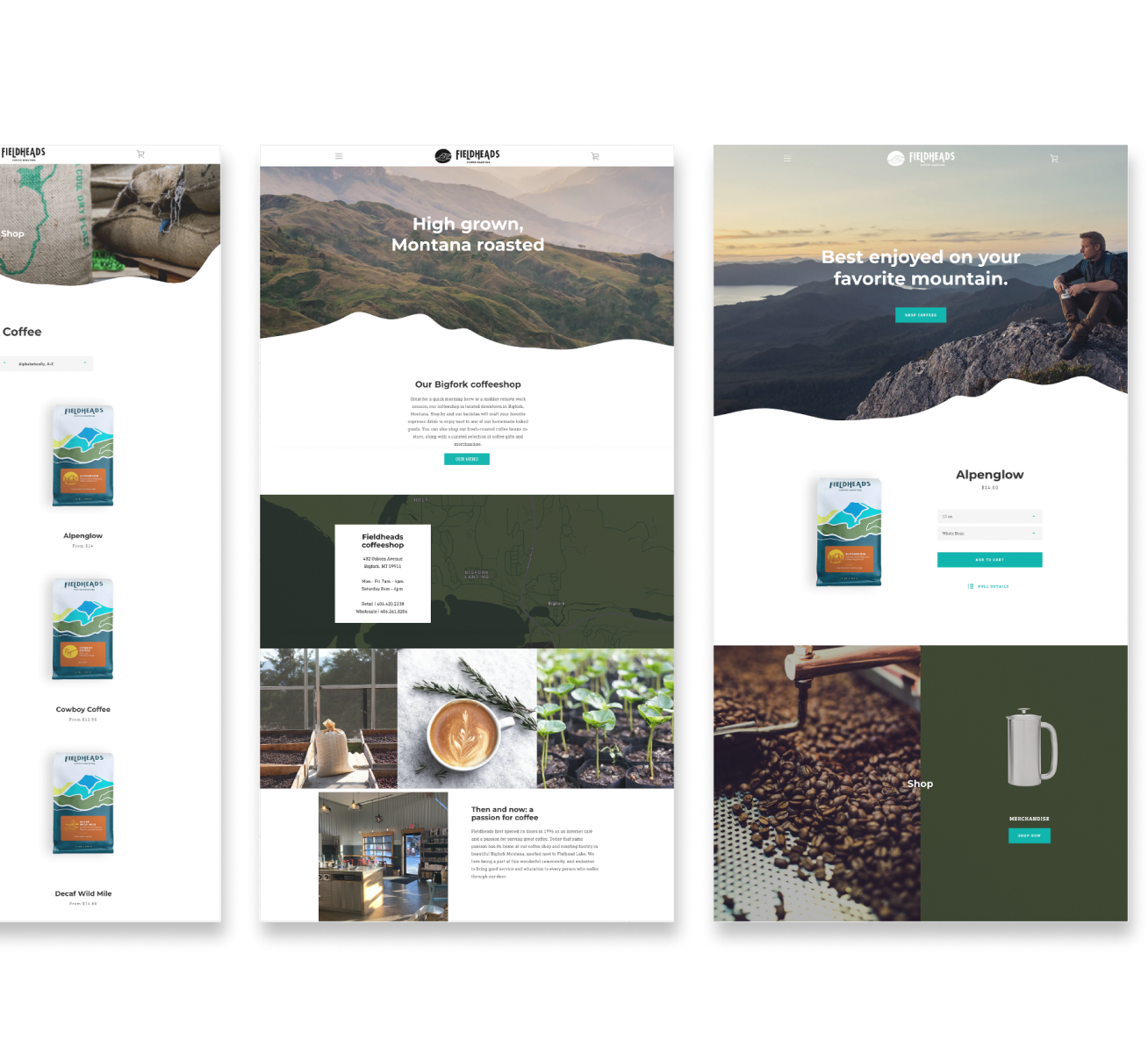Expand the 12 oz size dropdown
This screenshot has height=1039, width=1148.
[989, 516]
